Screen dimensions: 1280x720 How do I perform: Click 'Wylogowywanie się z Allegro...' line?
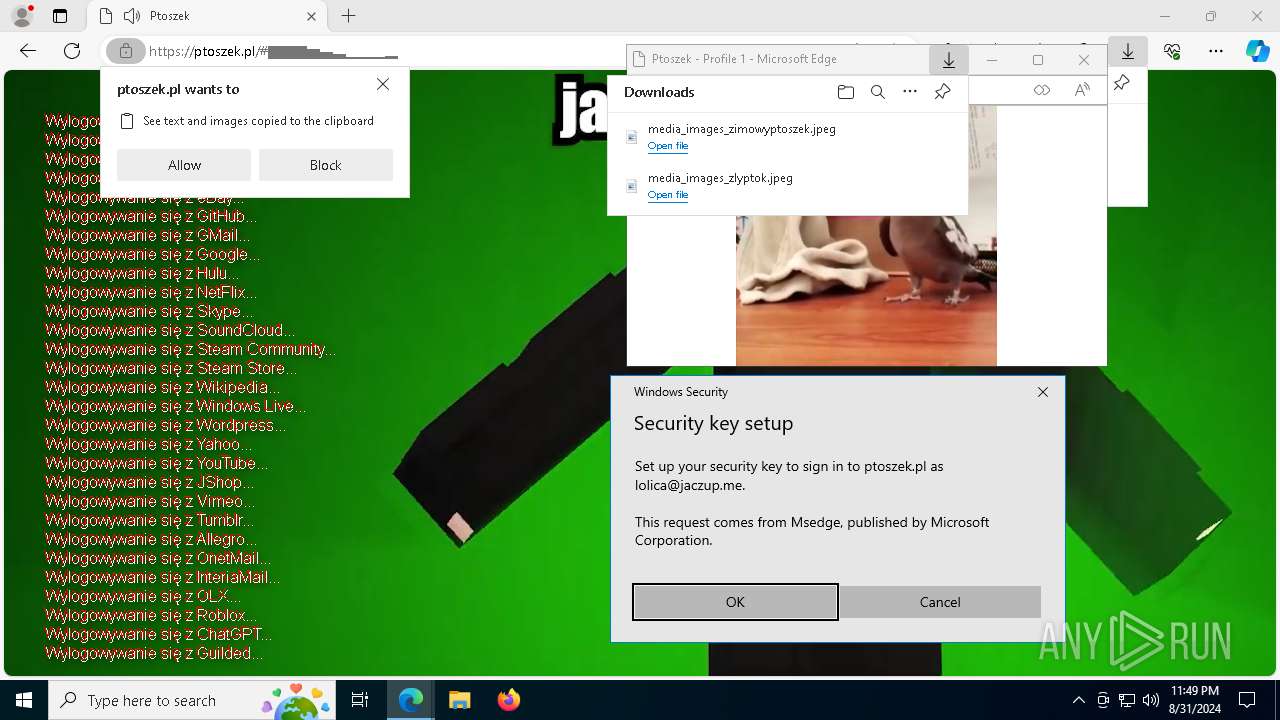151,540
